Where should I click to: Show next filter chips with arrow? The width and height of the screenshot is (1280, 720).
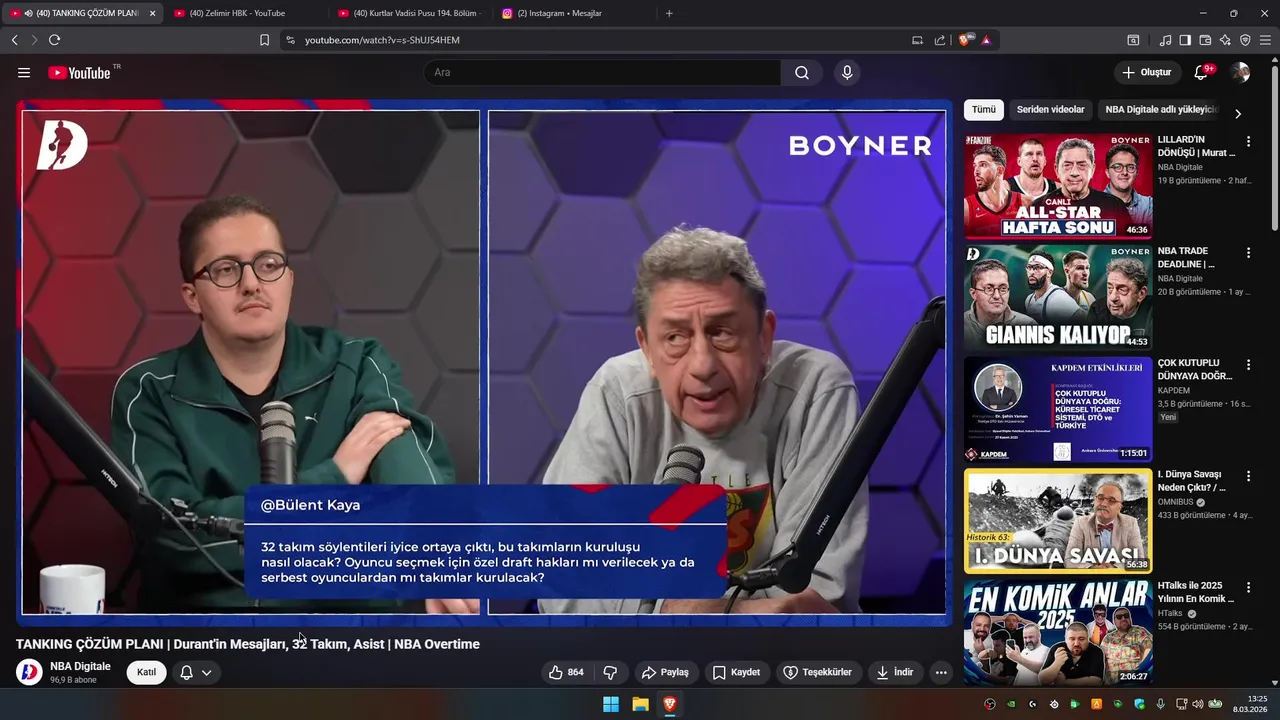point(1238,113)
